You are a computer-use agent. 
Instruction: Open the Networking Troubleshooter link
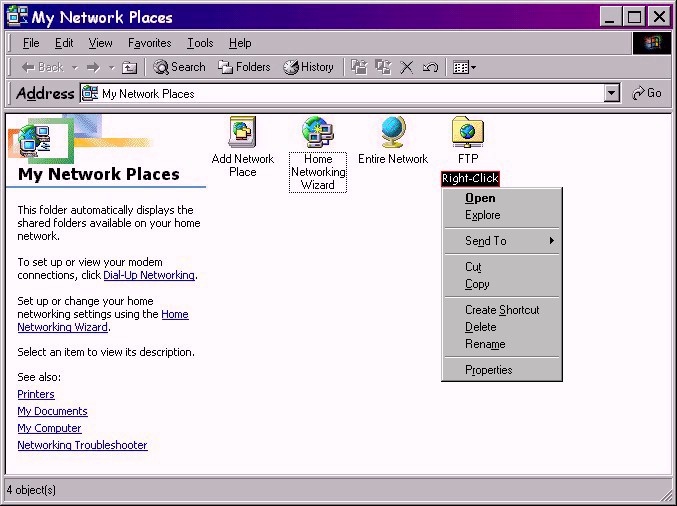(x=82, y=445)
